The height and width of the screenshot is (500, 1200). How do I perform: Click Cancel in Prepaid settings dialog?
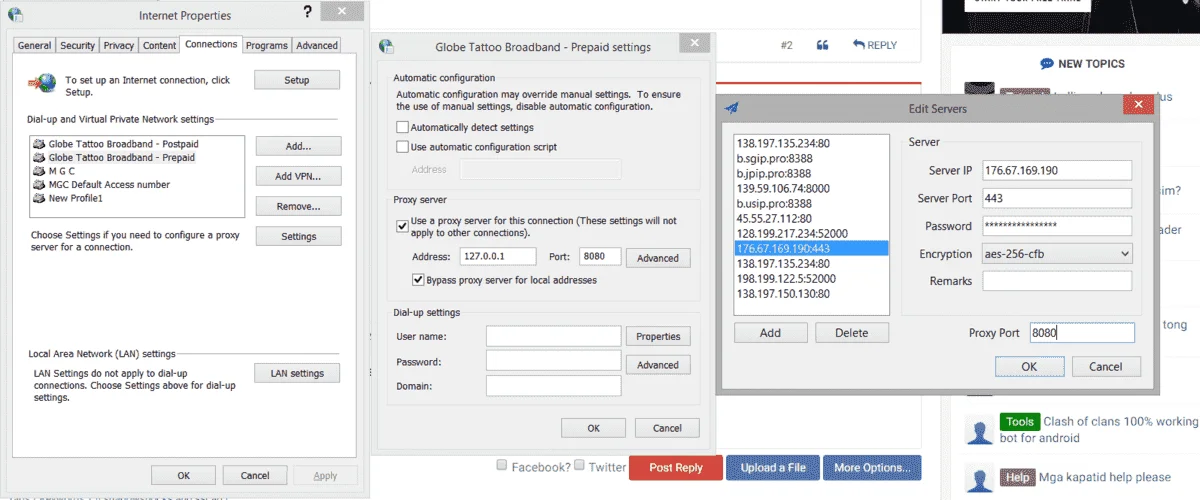click(667, 428)
